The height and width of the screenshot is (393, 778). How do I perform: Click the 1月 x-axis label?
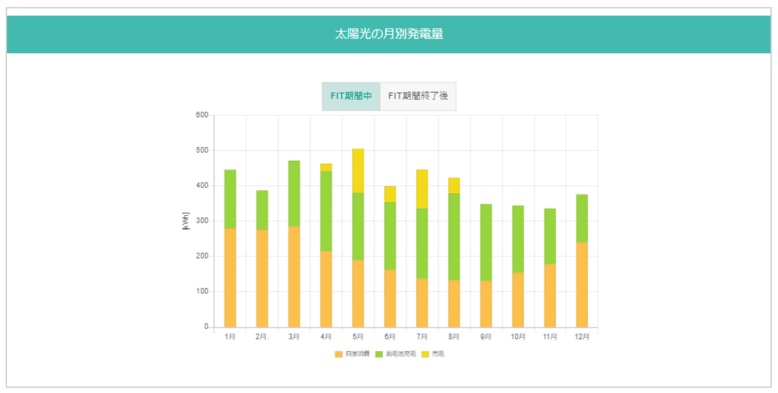(x=230, y=337)
